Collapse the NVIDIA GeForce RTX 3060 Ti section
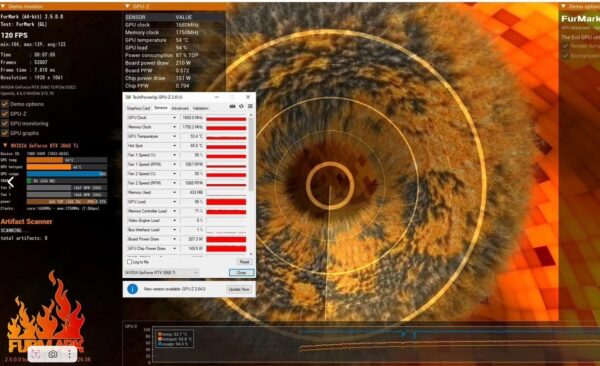Viewport: 600px width, 366px height. click(x=5, y=145)
